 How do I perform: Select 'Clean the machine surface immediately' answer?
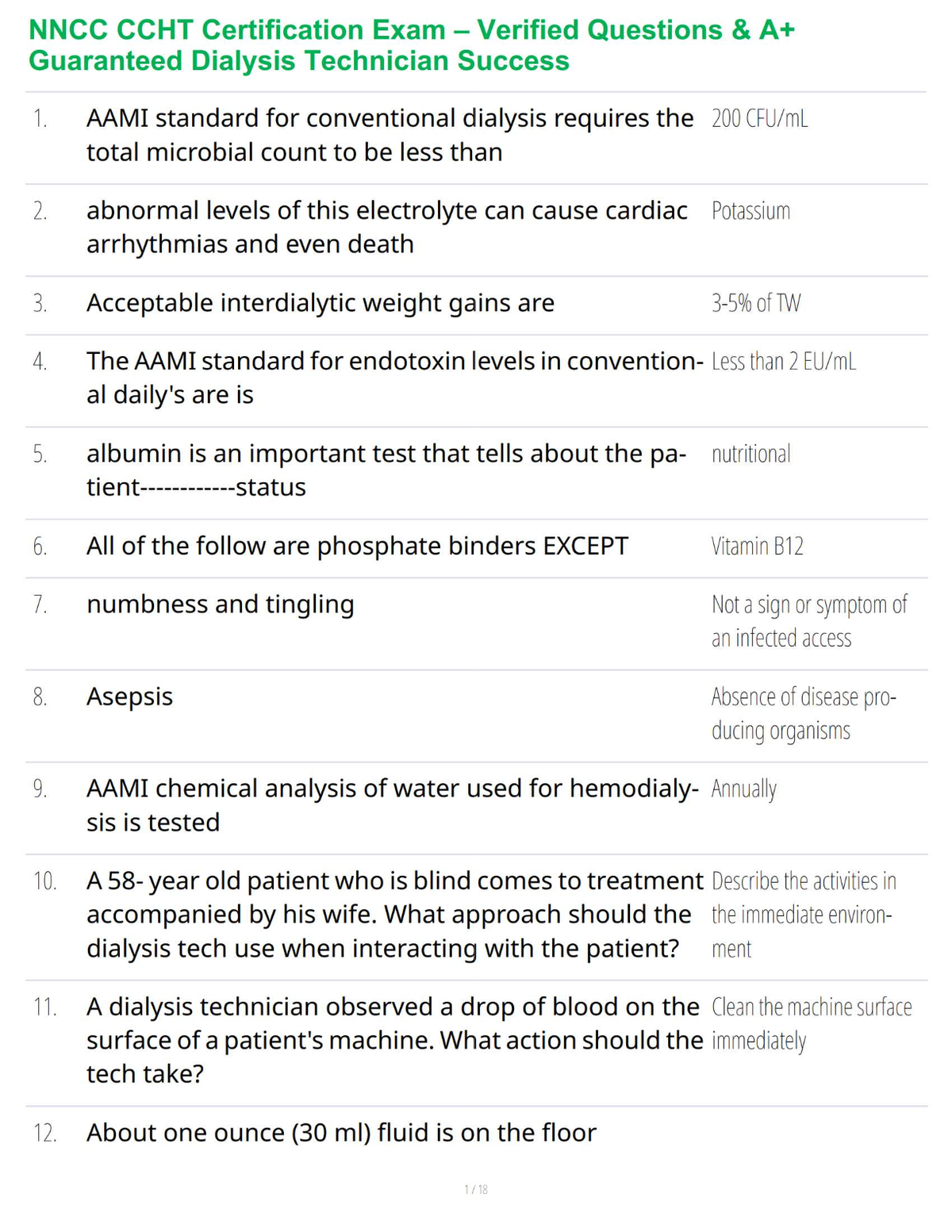click(812, 1023)
